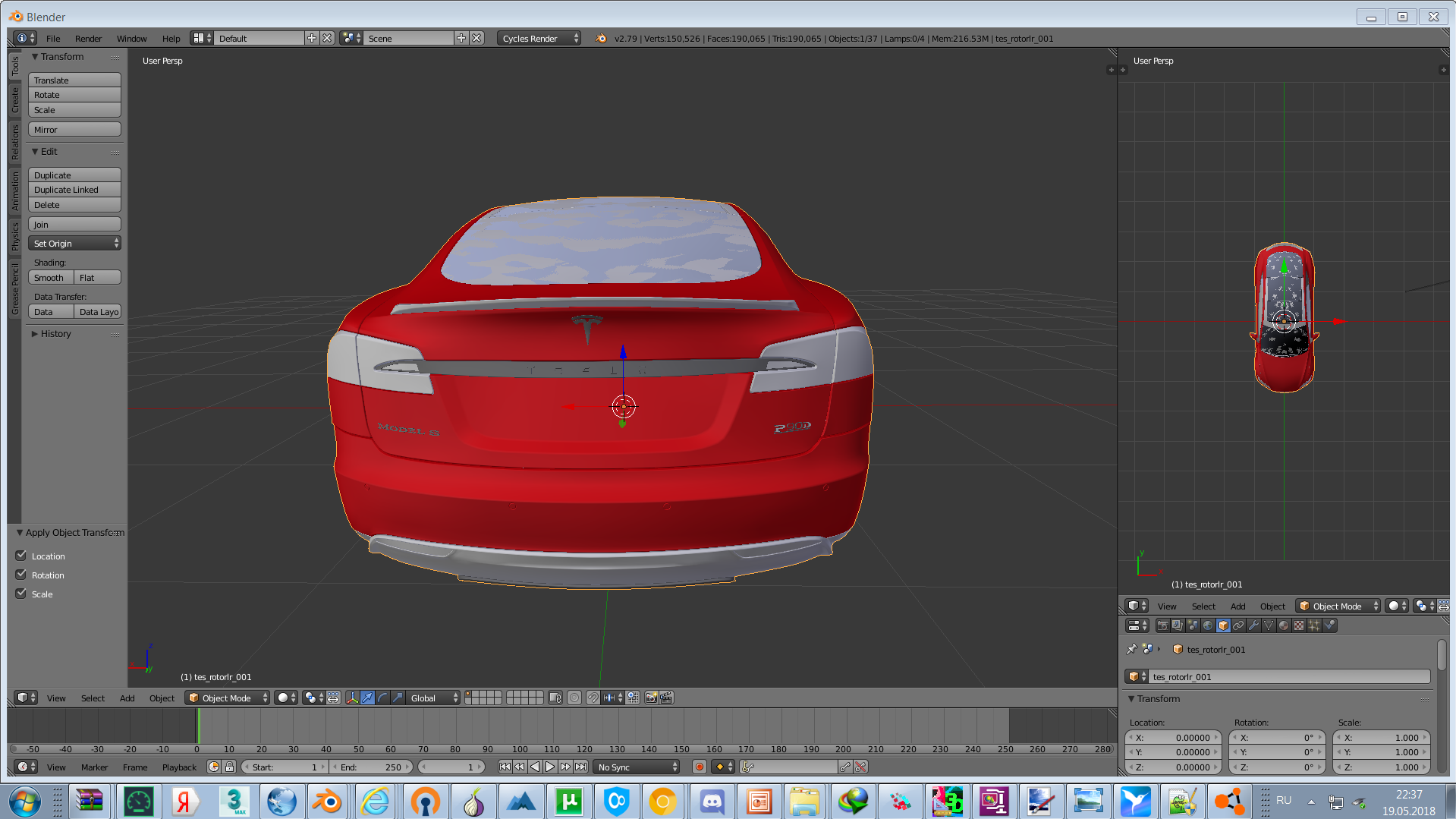The image size is (1456, 819).
Task: Click the Duplicate Linked button
Action: click(x=74, y=190)
